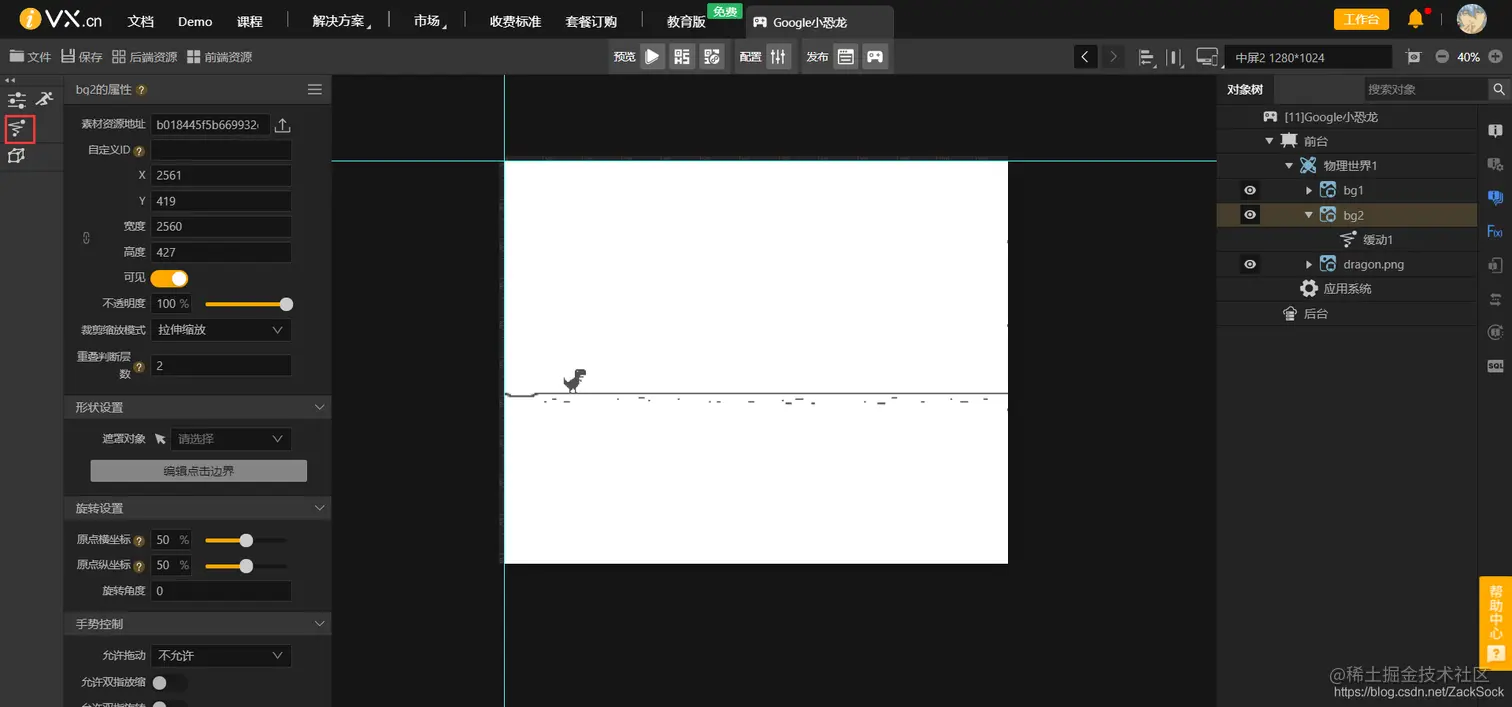The width and height of the screenshot is (1512, 707).
Task: Click the preview play button
Action: tap(652, 57)
